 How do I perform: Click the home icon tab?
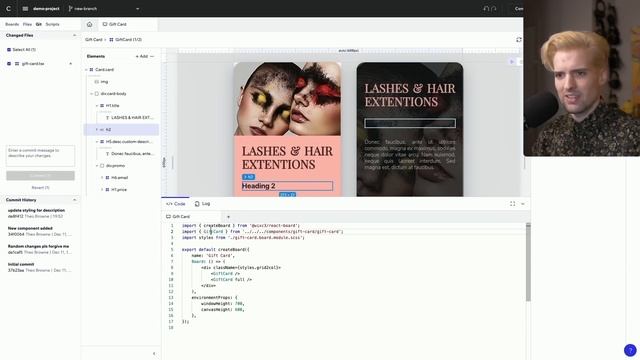click(89, 24)
